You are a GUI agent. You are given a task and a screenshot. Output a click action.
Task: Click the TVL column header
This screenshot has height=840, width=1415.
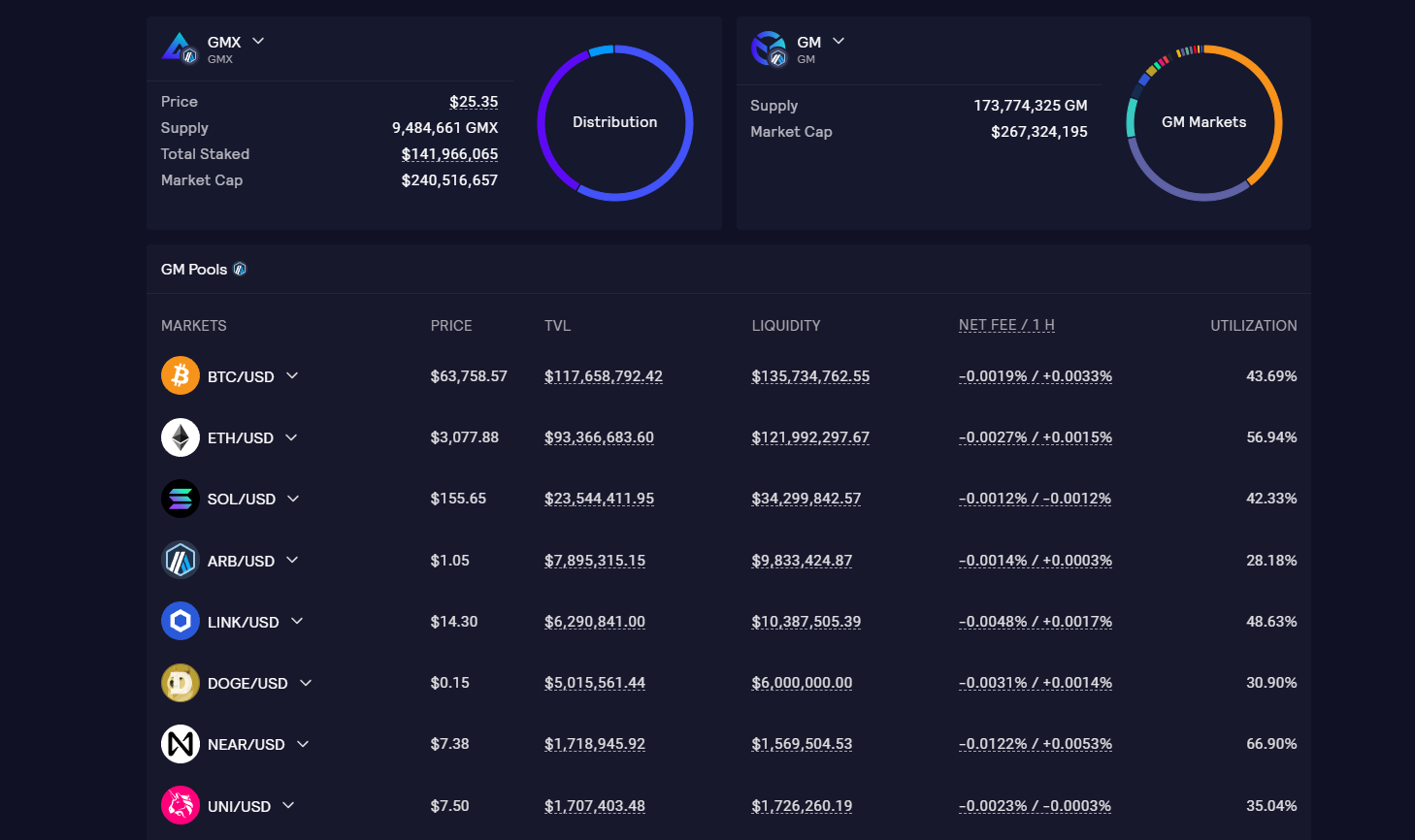click(x=557, y=326)
